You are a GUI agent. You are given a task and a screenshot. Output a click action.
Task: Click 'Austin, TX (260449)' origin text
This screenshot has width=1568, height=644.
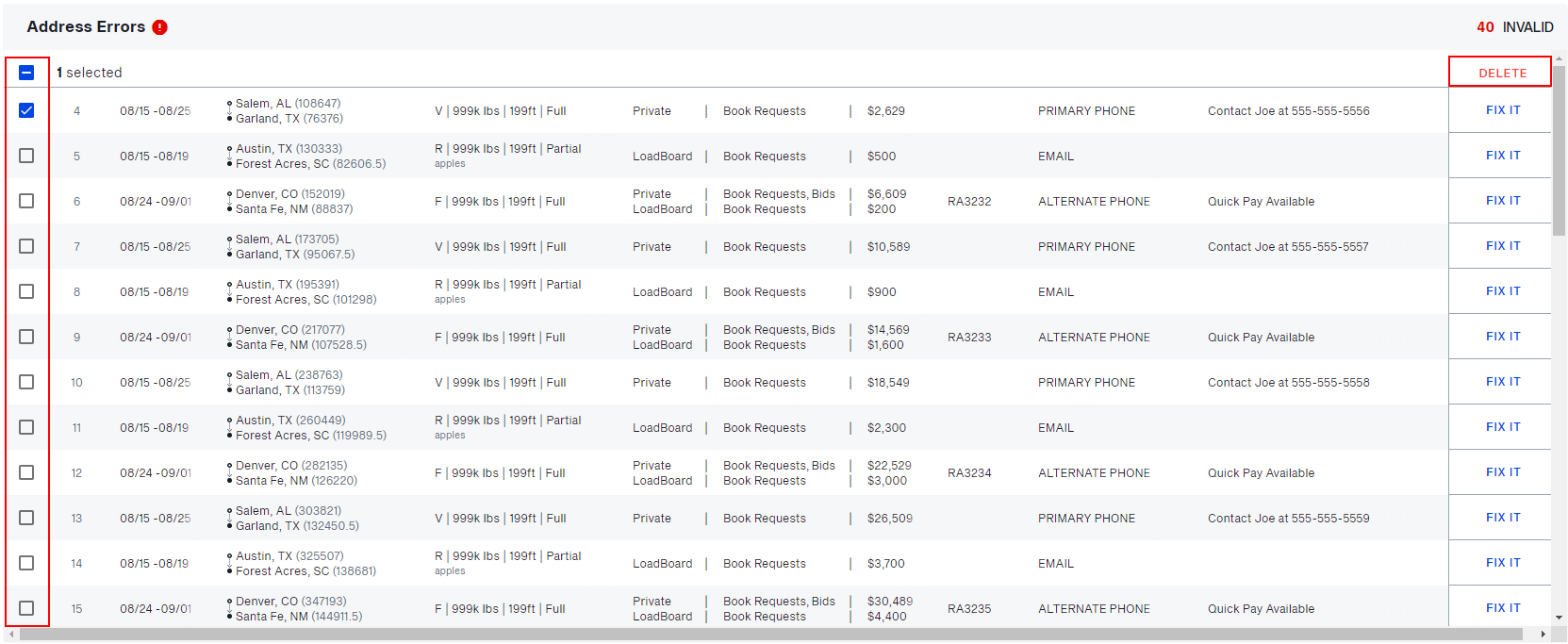pos(290,421)
